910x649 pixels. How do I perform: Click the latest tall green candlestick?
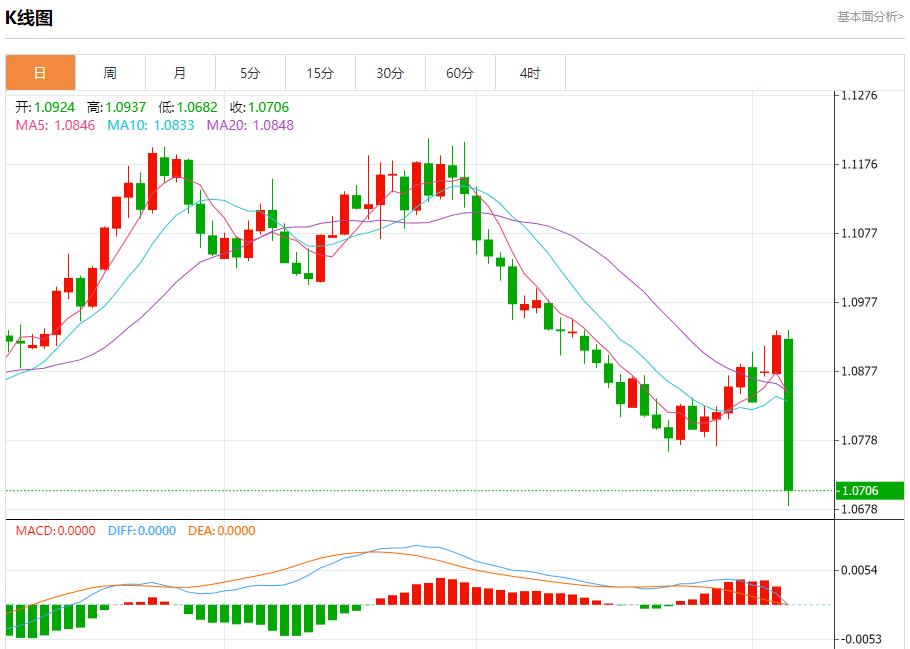click(x=789, y=414)
